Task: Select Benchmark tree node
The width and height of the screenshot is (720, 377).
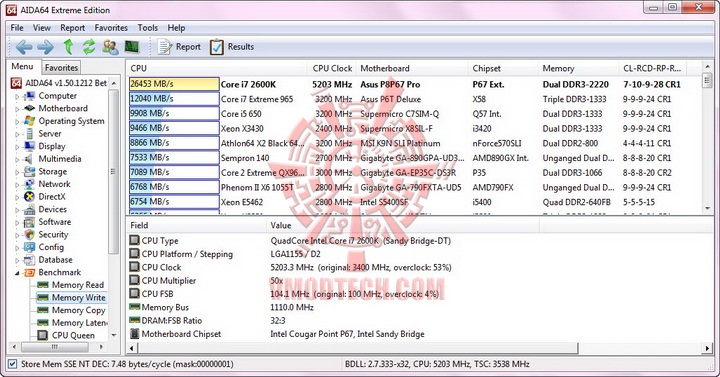Action: point(60,272)
